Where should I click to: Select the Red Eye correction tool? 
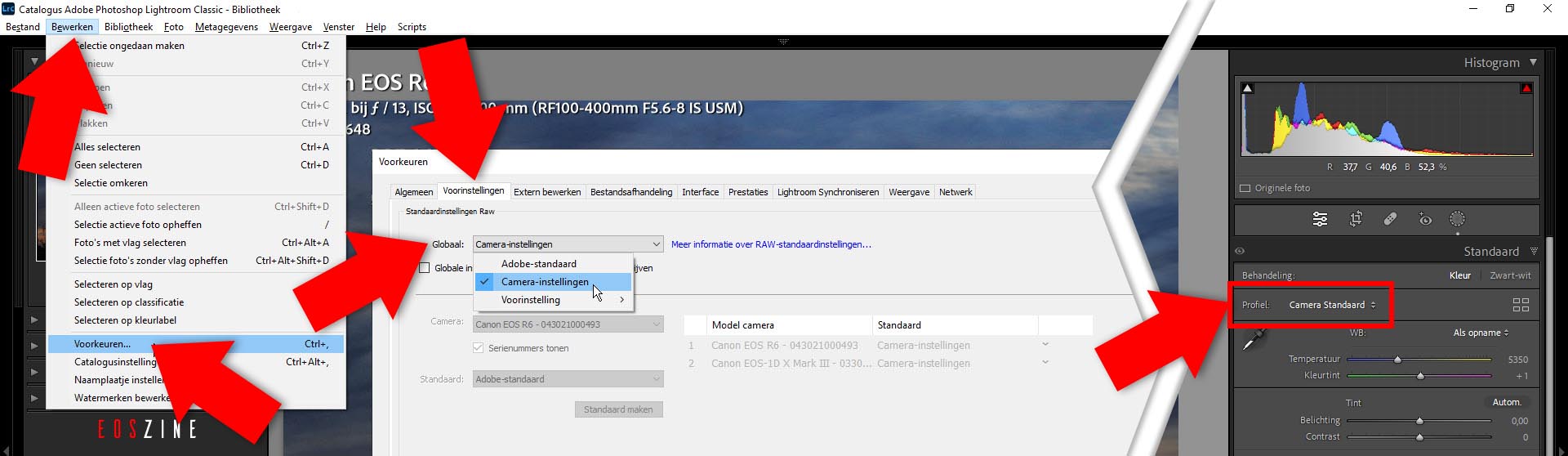(x=1425, y=219)
